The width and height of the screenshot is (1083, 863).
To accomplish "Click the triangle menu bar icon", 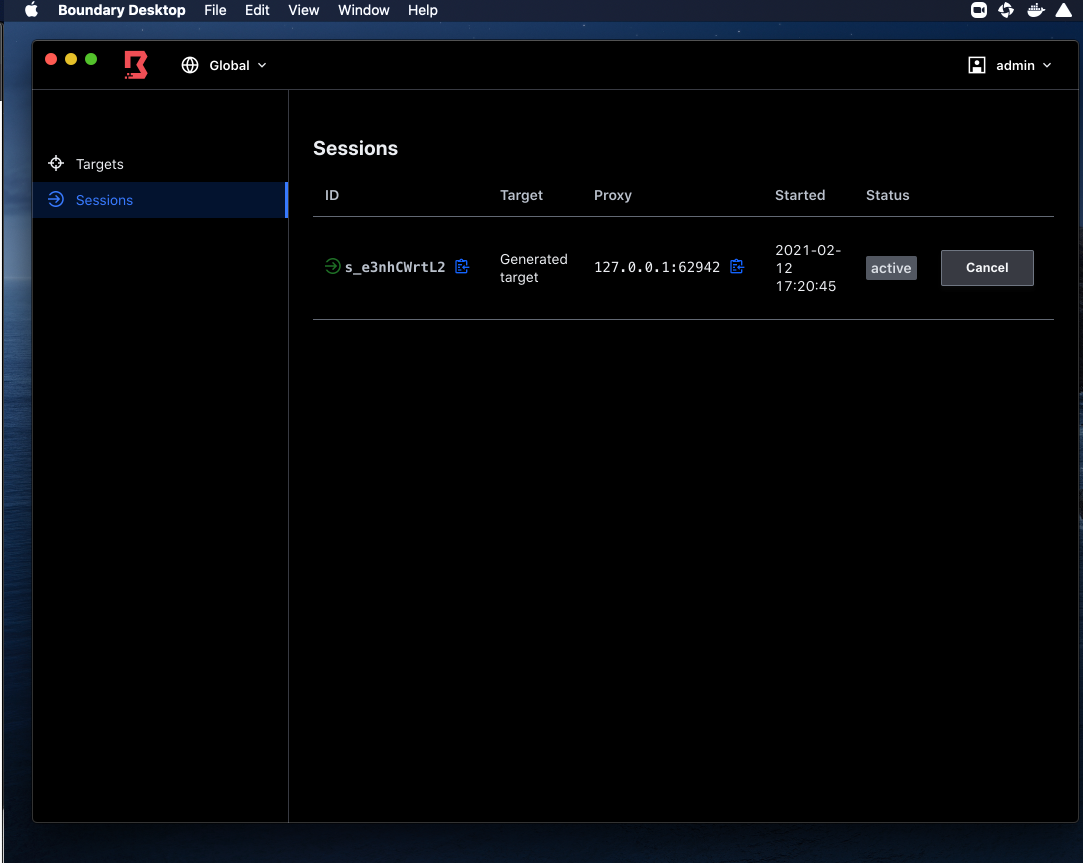I will click(x=1064, y=10).
